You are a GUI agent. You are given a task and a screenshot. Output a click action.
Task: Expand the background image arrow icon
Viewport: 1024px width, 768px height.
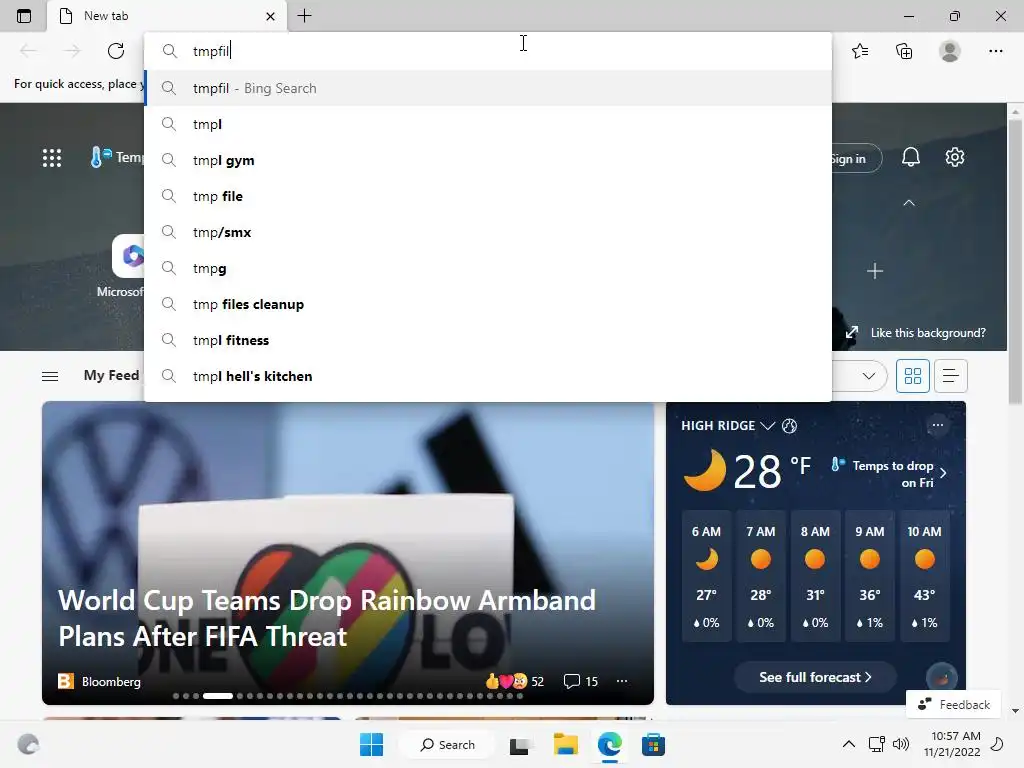852,333
